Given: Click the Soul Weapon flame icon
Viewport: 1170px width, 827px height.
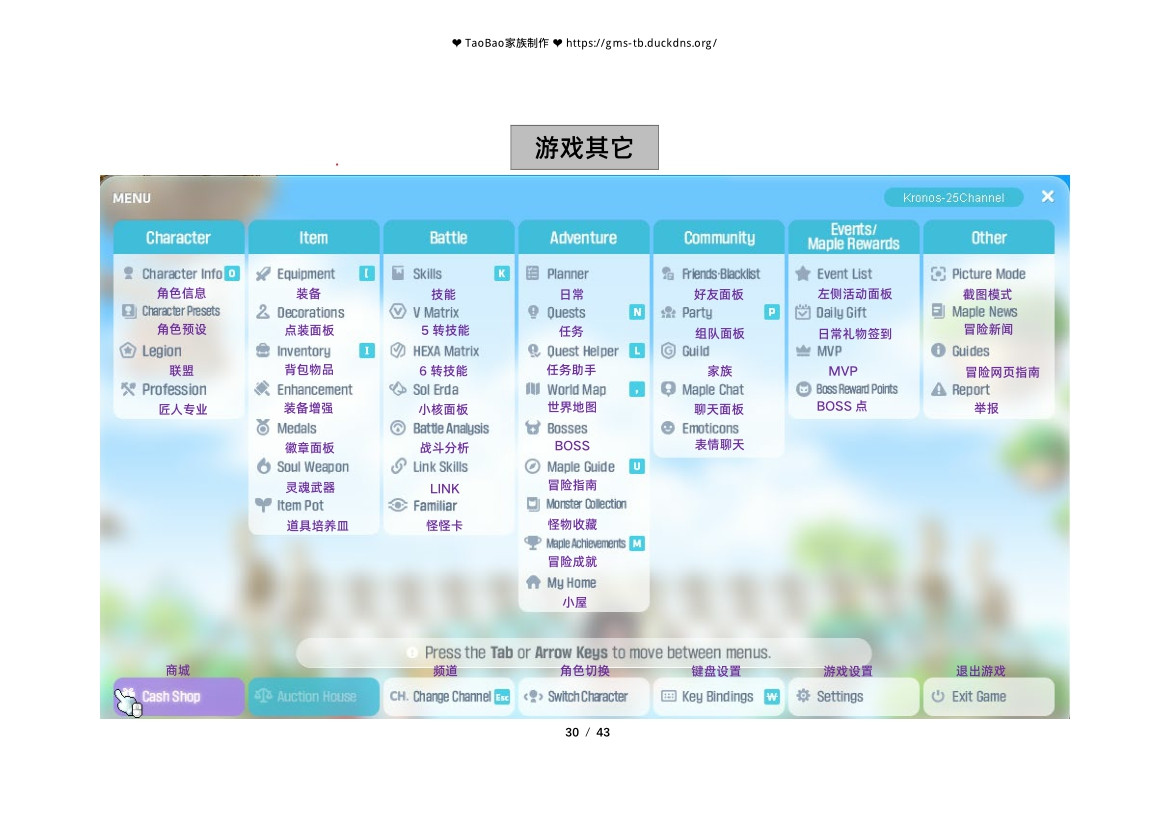Looking at the screenshot, I should (263, 467).
